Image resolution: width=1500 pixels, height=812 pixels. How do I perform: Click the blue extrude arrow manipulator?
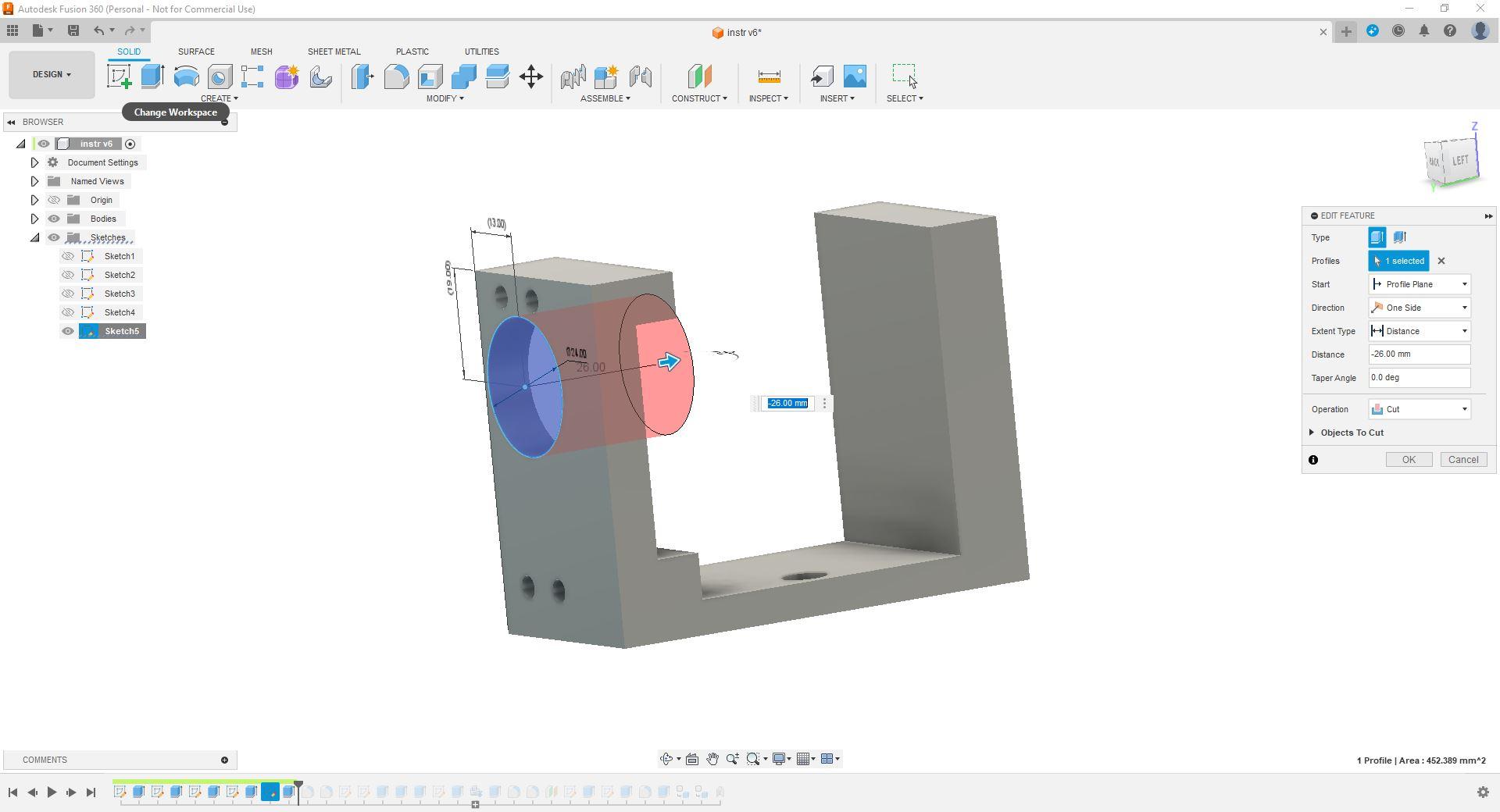tap(669, 361)
